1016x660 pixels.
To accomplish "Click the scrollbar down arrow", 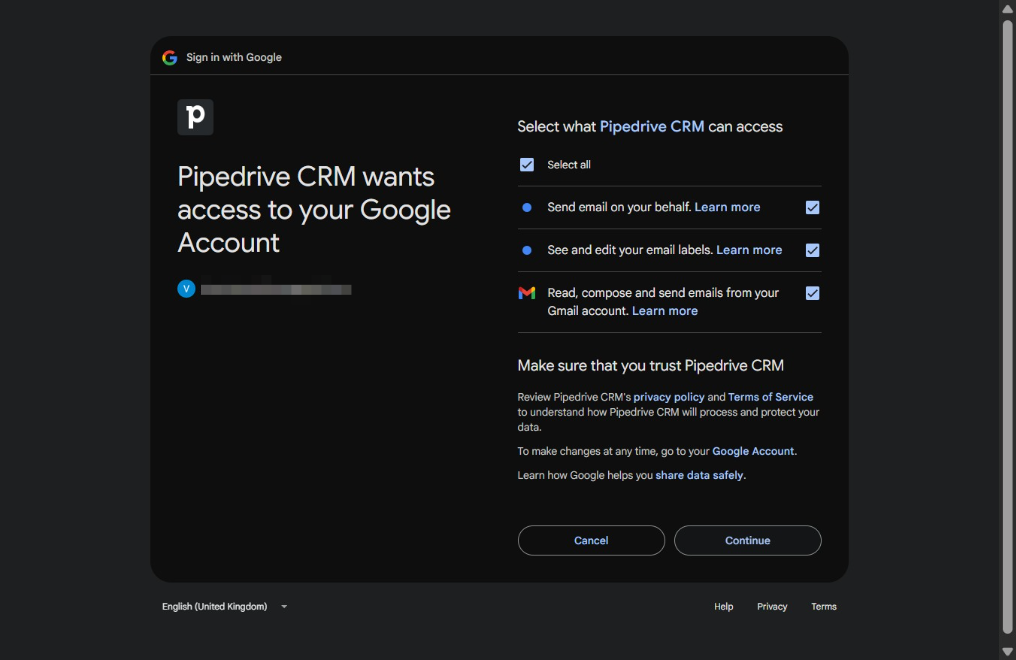I will click(1007, 652).
